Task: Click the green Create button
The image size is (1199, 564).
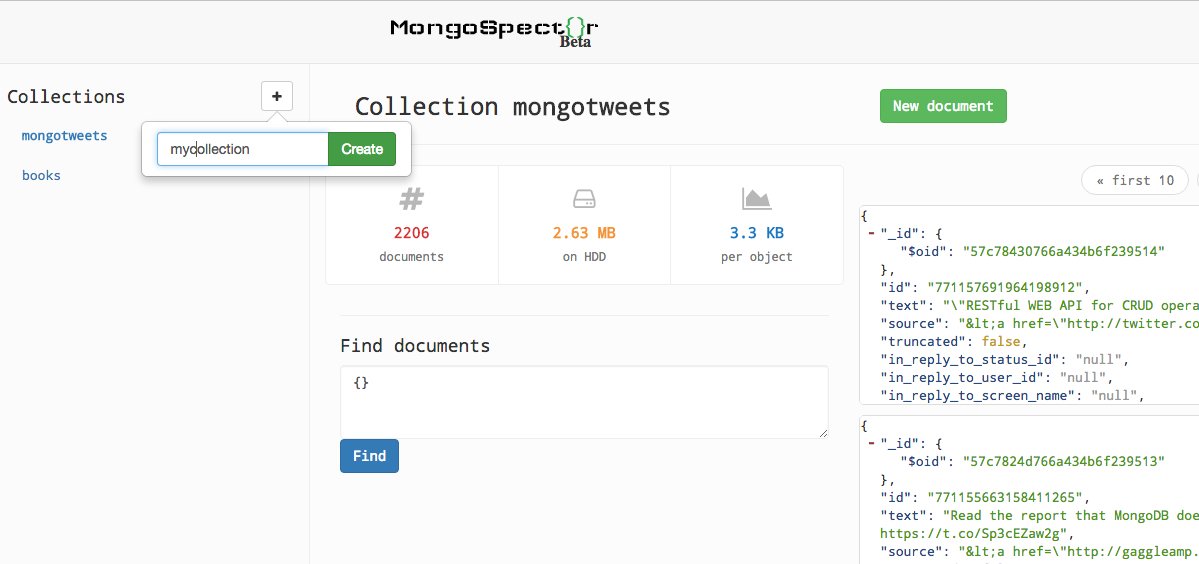Action: [x=362, y=149]
